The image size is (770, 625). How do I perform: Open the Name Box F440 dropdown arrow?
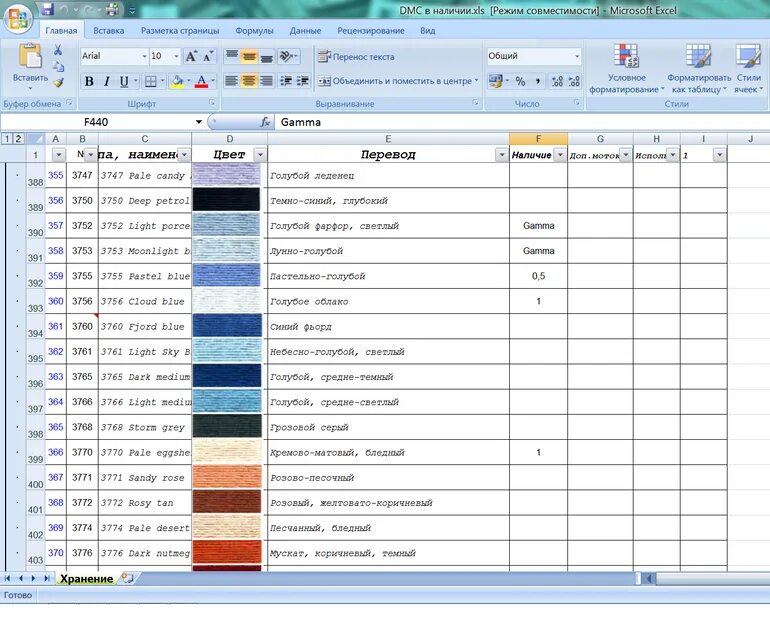point(199,122)
